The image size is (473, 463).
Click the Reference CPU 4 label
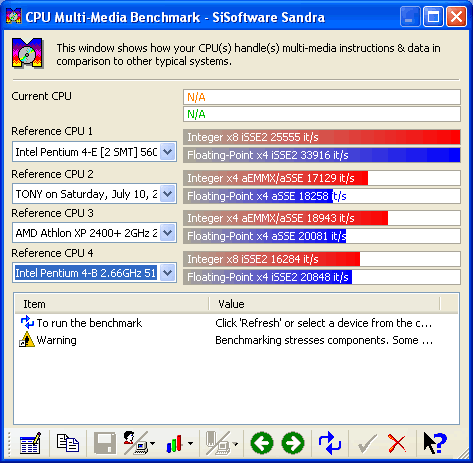(52, 253)
